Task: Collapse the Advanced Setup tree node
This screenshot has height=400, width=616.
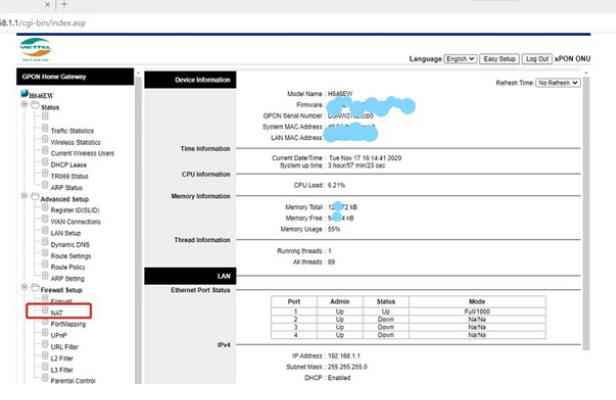Action: tap(24, 198)
